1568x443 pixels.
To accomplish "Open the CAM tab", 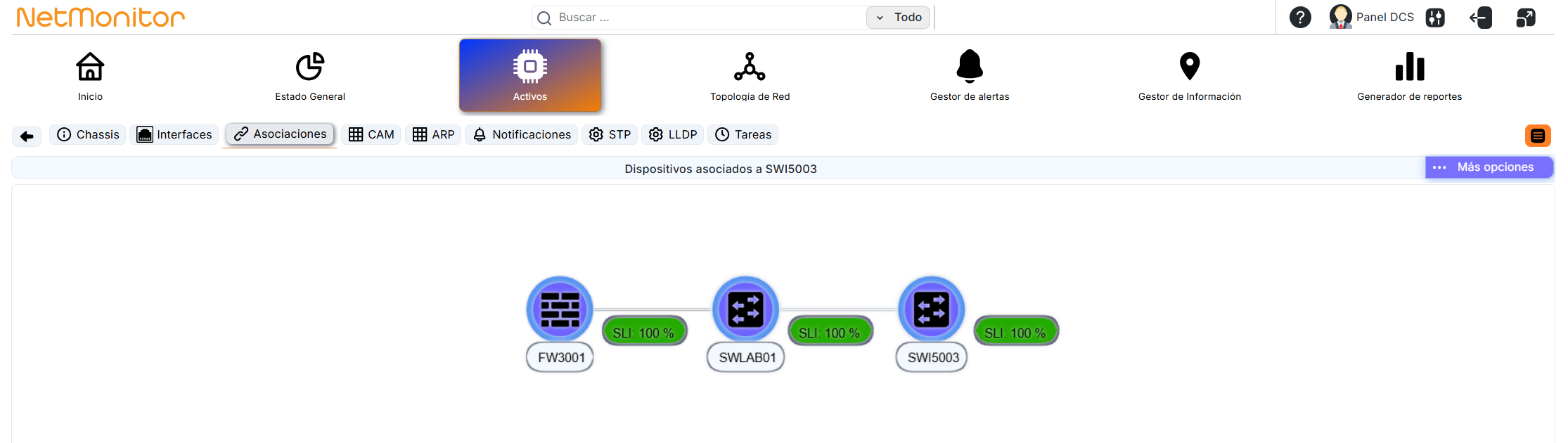I will point(371,134).
